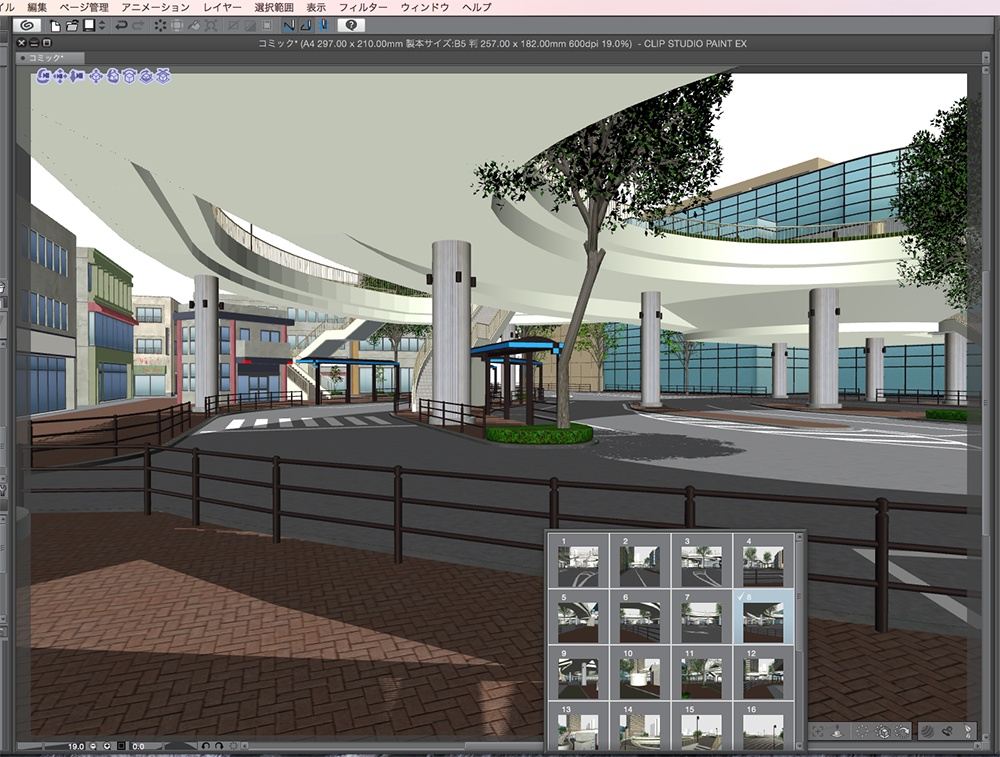
Task: Open the フィルター menu
Action: [363, 7]
